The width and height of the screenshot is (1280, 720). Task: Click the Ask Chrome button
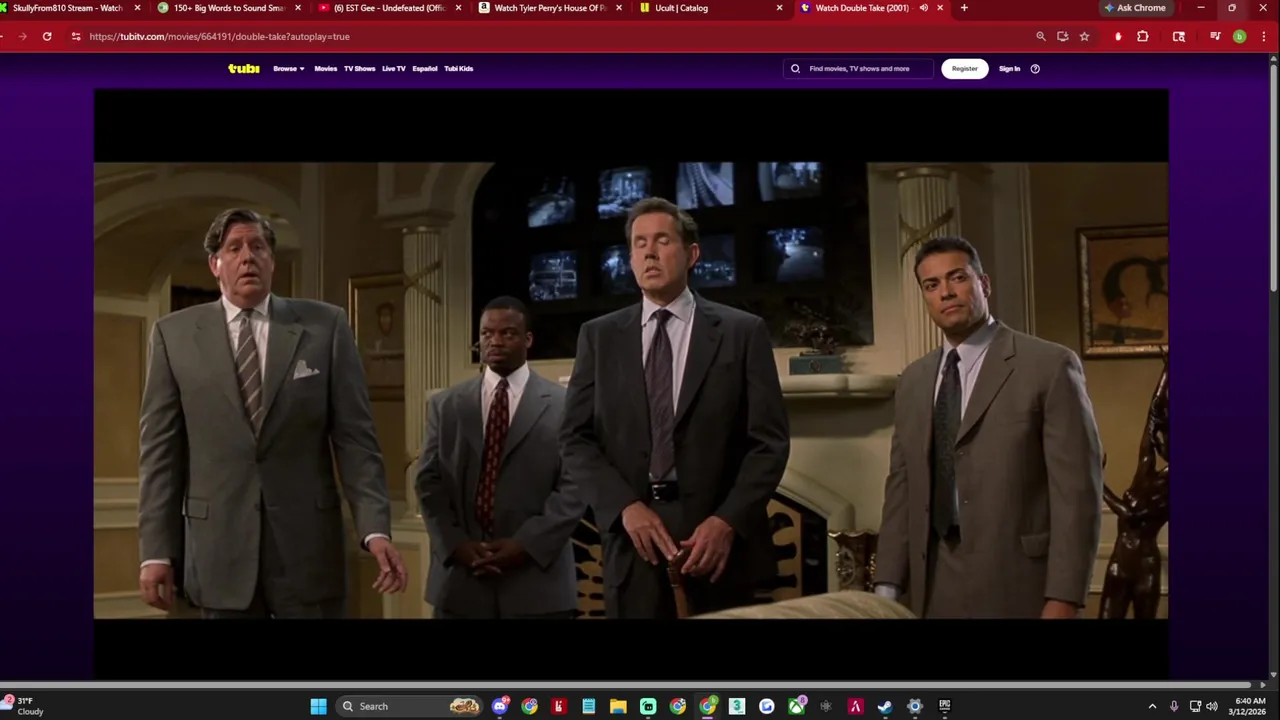pyautogui.click(x=1135, y=8)
